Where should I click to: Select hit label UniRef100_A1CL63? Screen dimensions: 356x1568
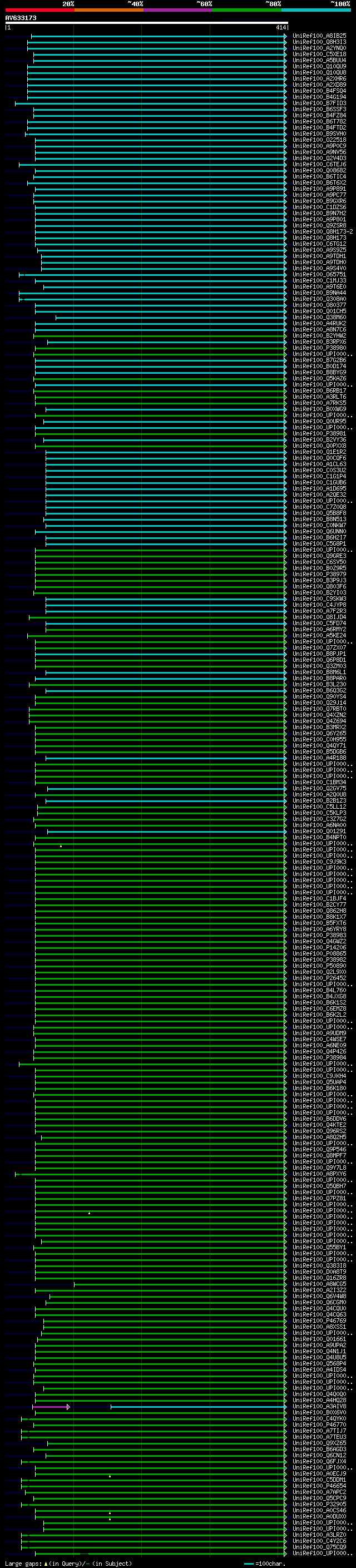click(319, 464)
